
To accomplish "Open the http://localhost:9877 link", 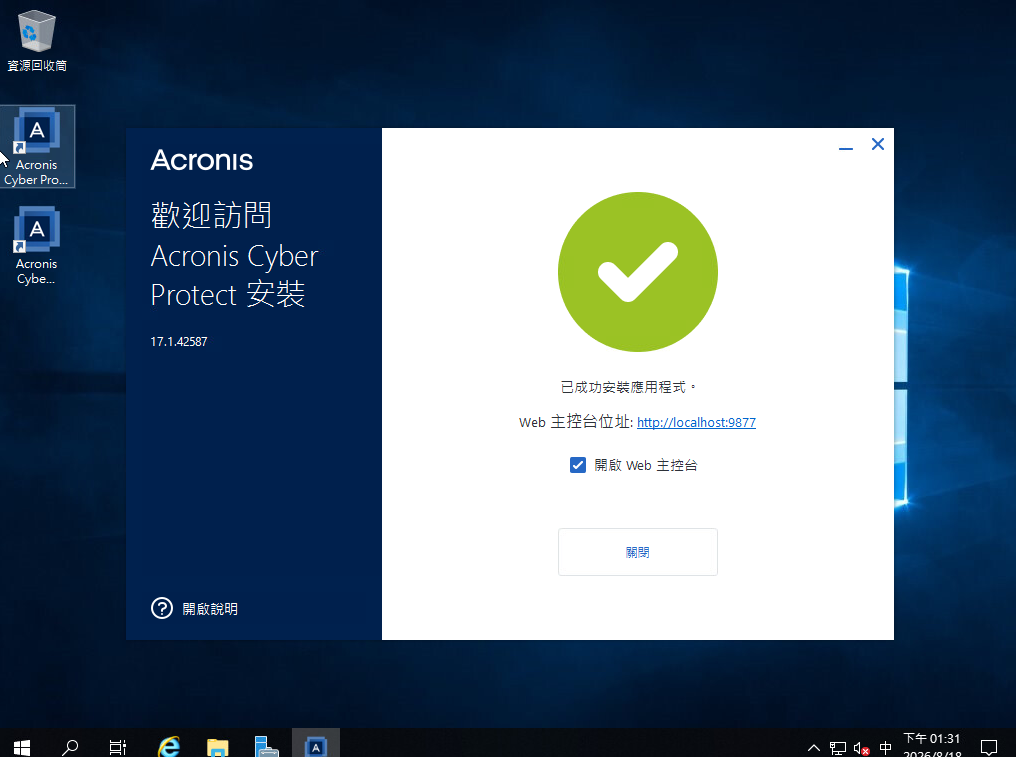I will click(x=696, y=423).
